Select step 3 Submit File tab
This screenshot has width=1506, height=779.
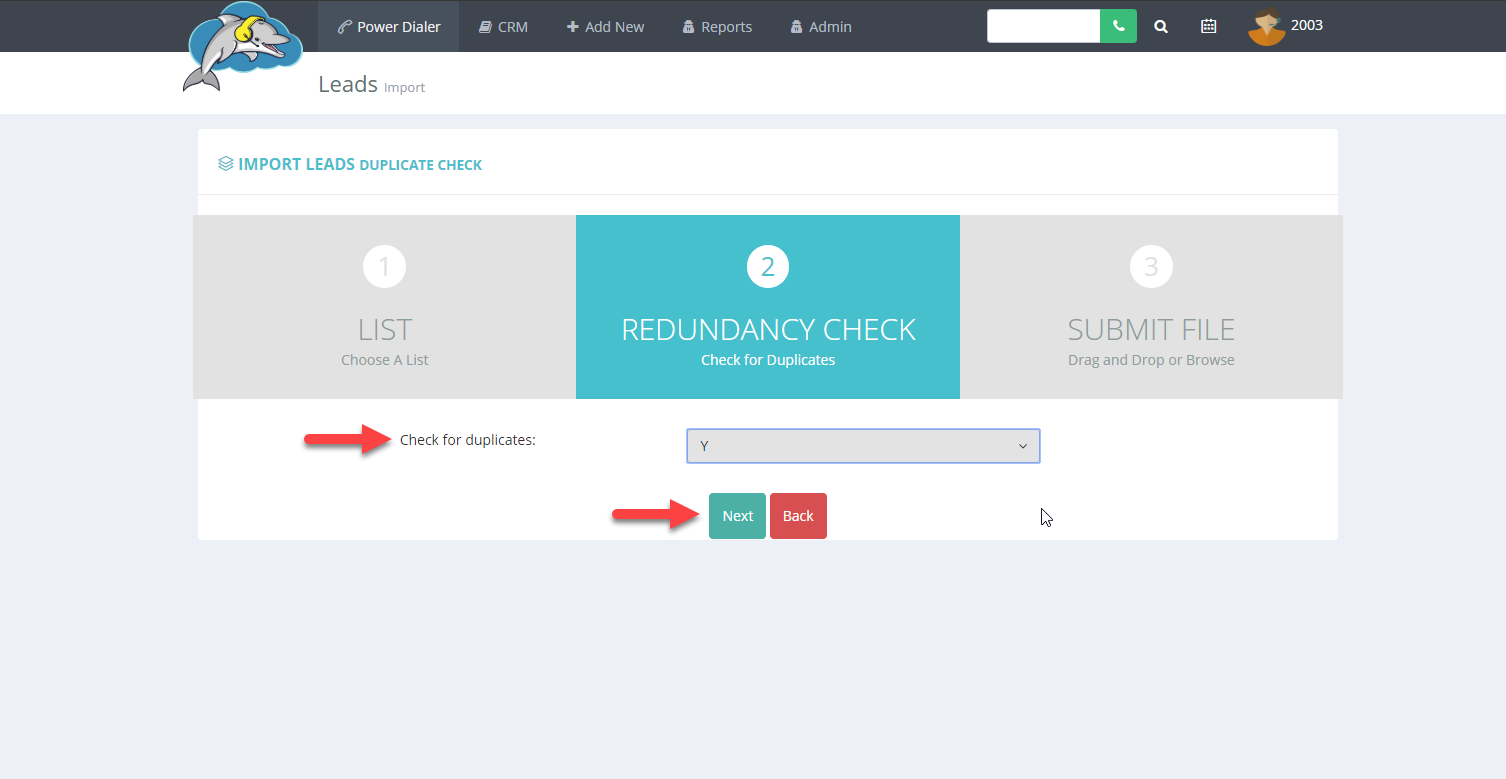tap(1151, 307)
